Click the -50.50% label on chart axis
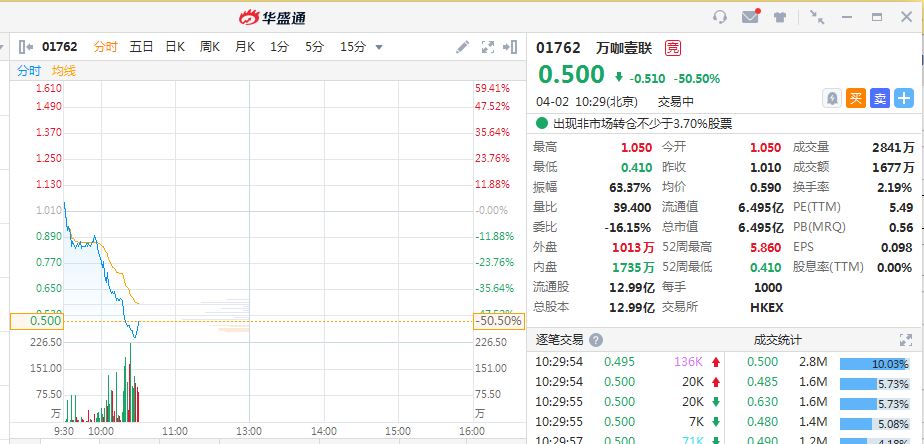 (x=499, y=321)
